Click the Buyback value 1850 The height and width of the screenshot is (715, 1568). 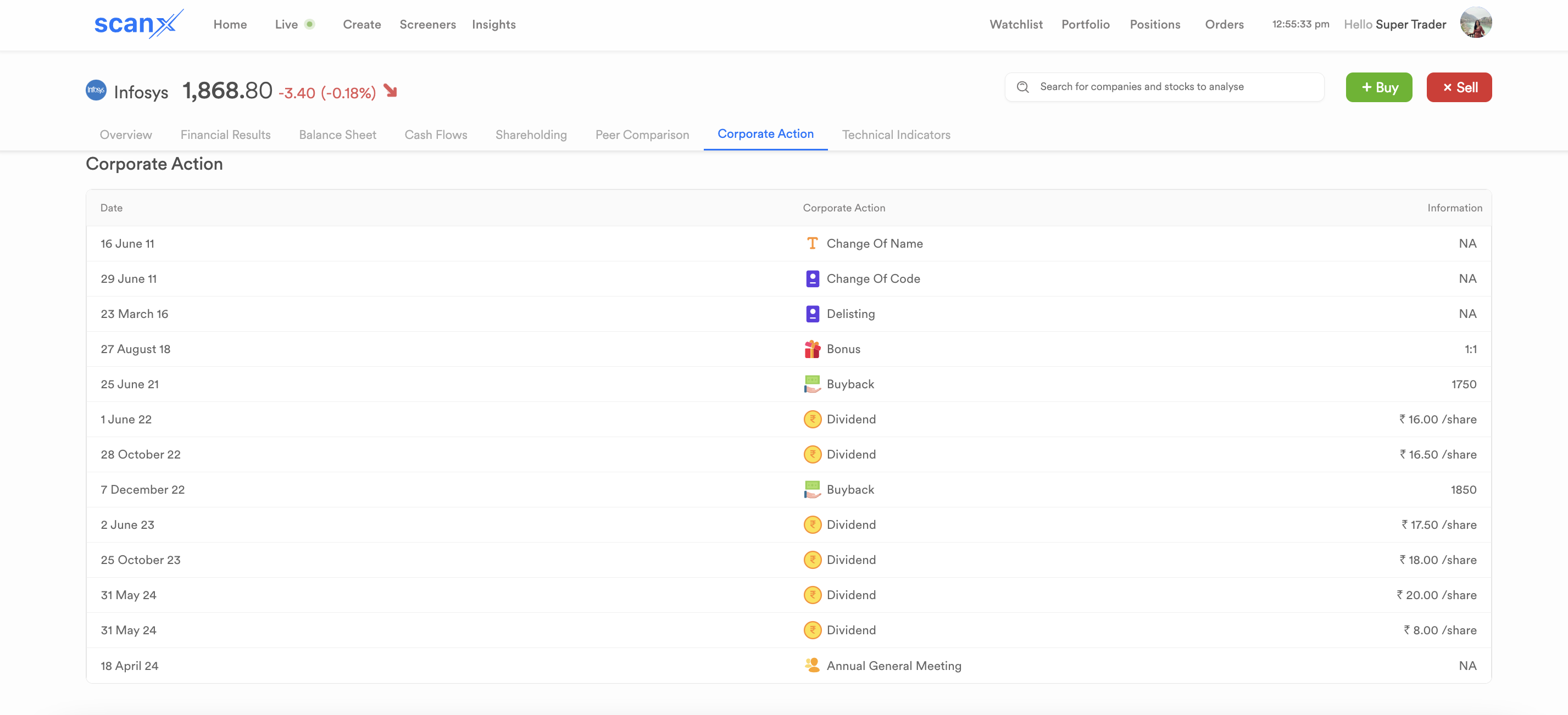coord(1463,490)
